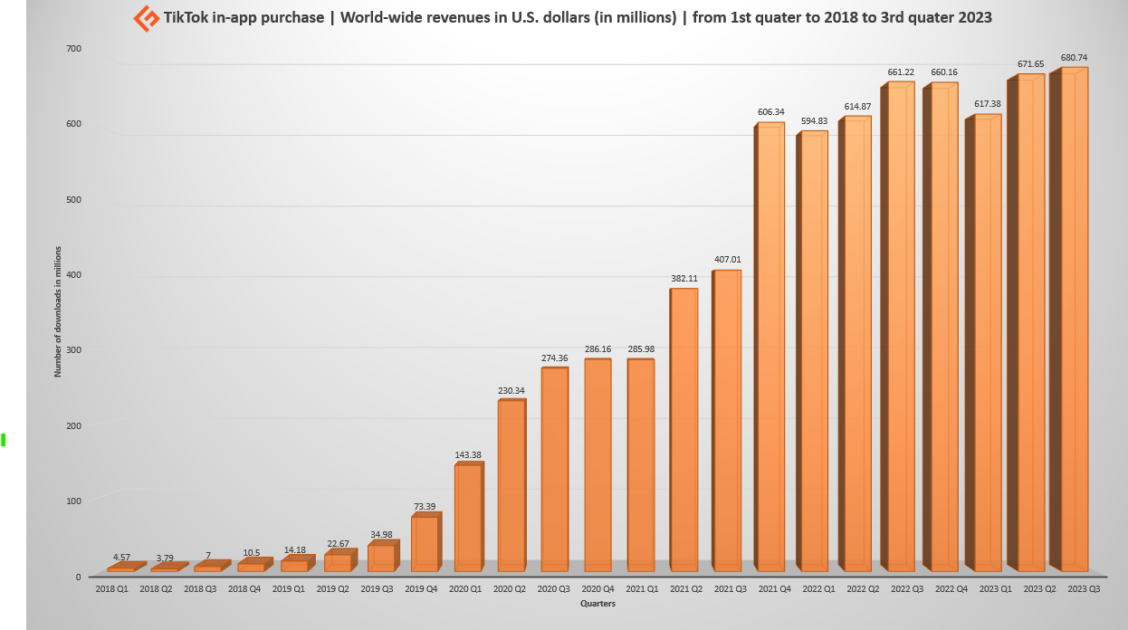The height and width of the screenshot is (630, 1128).
Task: Click the 407.01 data label
Action: coord(727,260)
